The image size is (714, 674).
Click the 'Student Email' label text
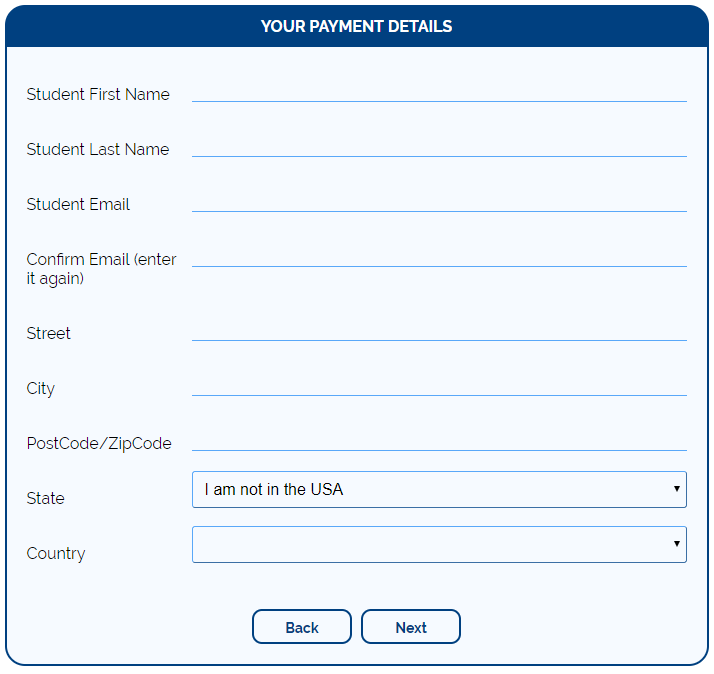pos(78,205)
